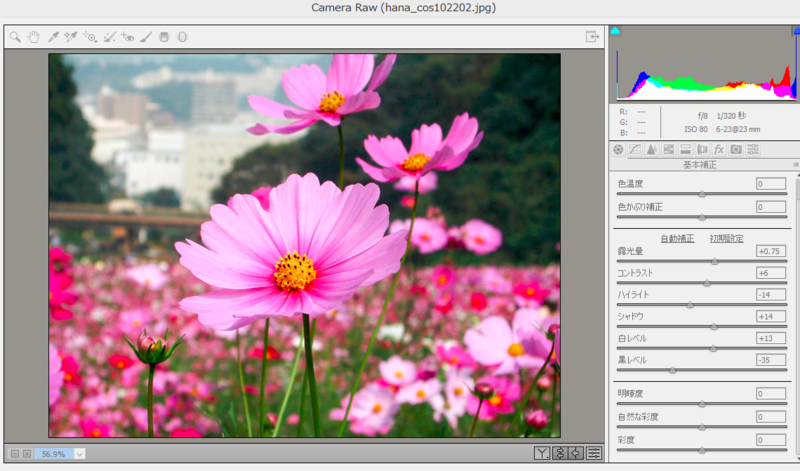800x471 pixels.
Task: Click the 明瞭度 value field
Action: coord(771,393)
